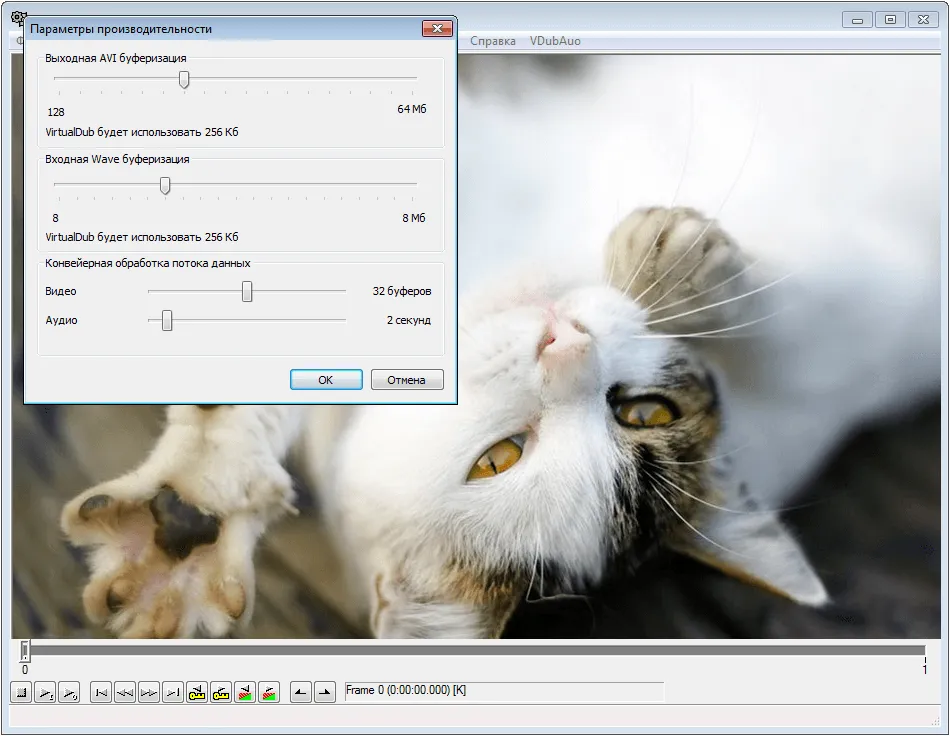Click the previous scene search icon
950x736 pixels.
(x=245, y=692)
